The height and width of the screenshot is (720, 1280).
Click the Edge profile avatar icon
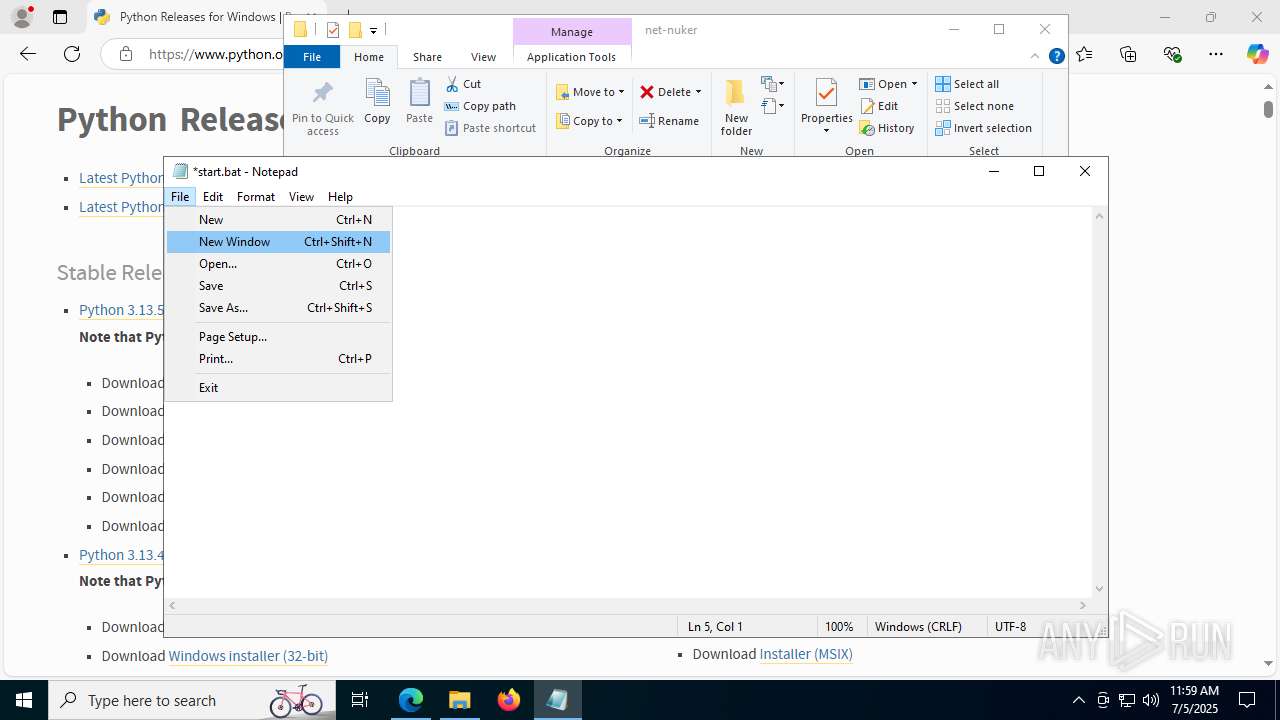[22, 17]
